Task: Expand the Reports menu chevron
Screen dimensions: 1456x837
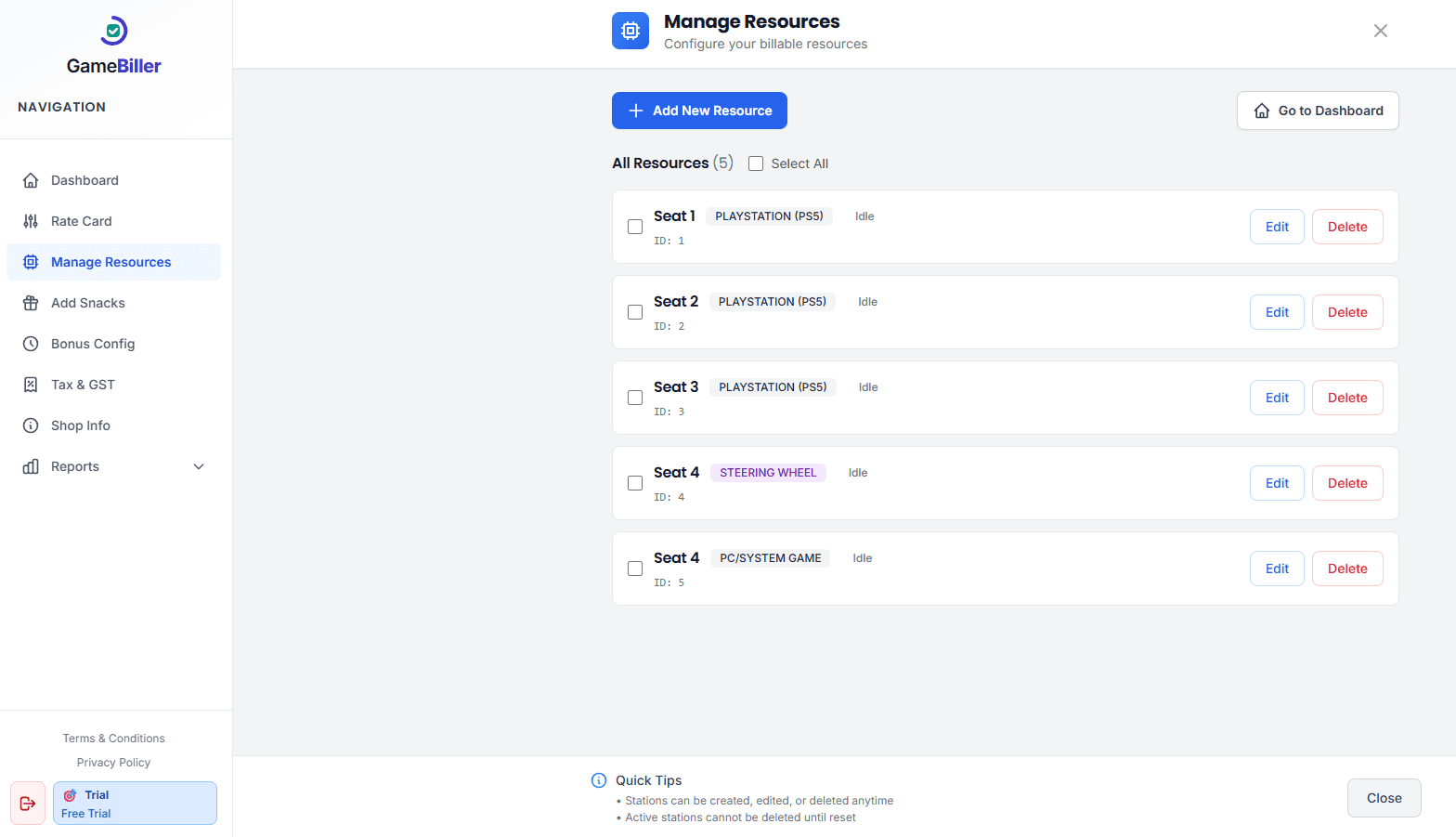Action: 199,466
